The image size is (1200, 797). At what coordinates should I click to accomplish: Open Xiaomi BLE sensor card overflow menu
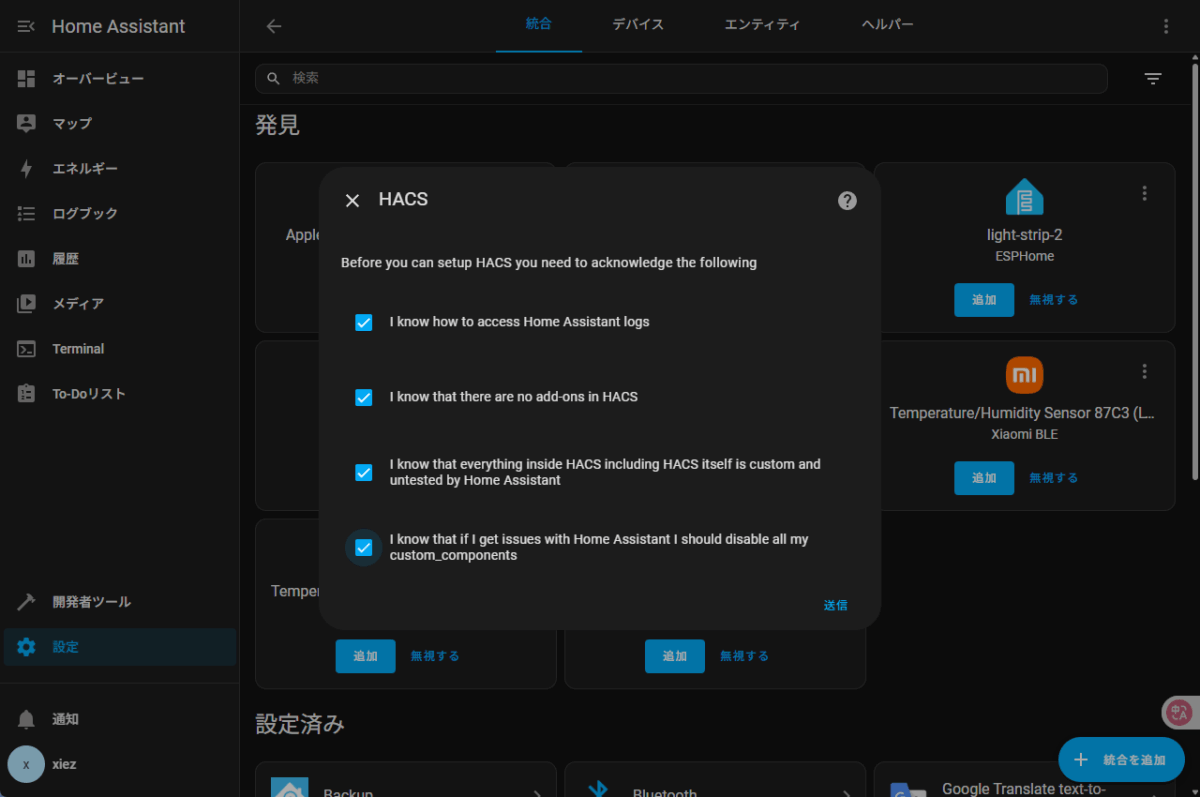click(x=1145, y=371)
